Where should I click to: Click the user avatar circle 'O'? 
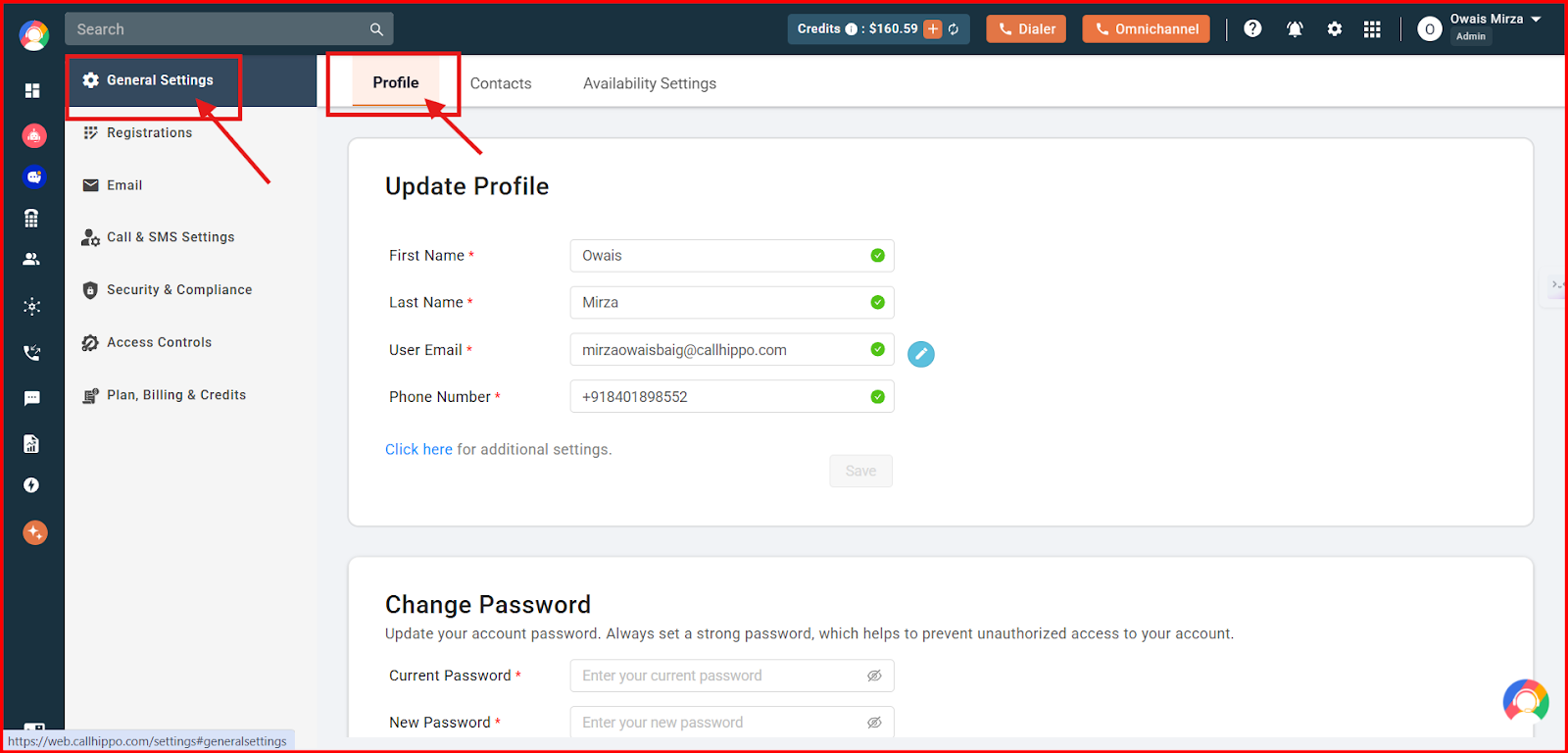[1430, 29]
